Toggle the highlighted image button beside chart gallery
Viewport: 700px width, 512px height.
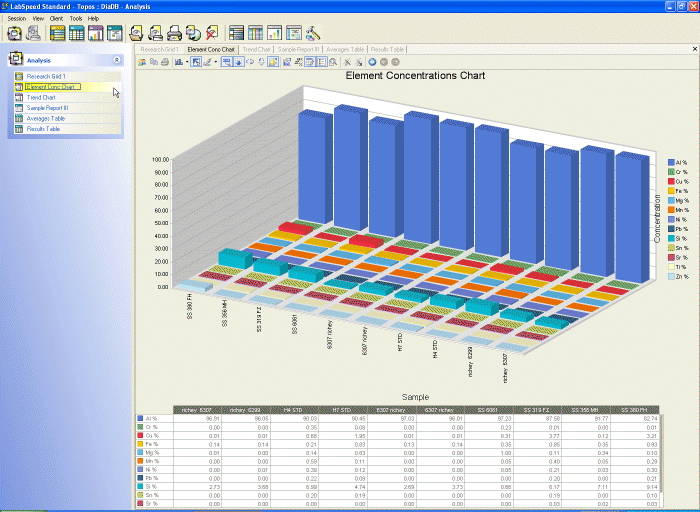click(x=196, y=62)
